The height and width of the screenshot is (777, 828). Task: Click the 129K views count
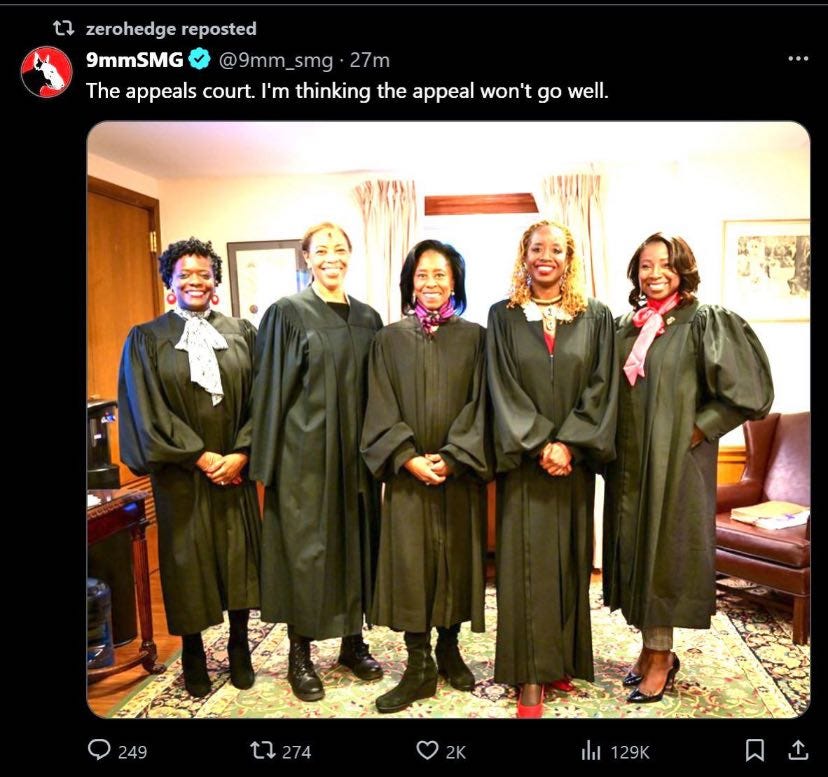(630, 752)
